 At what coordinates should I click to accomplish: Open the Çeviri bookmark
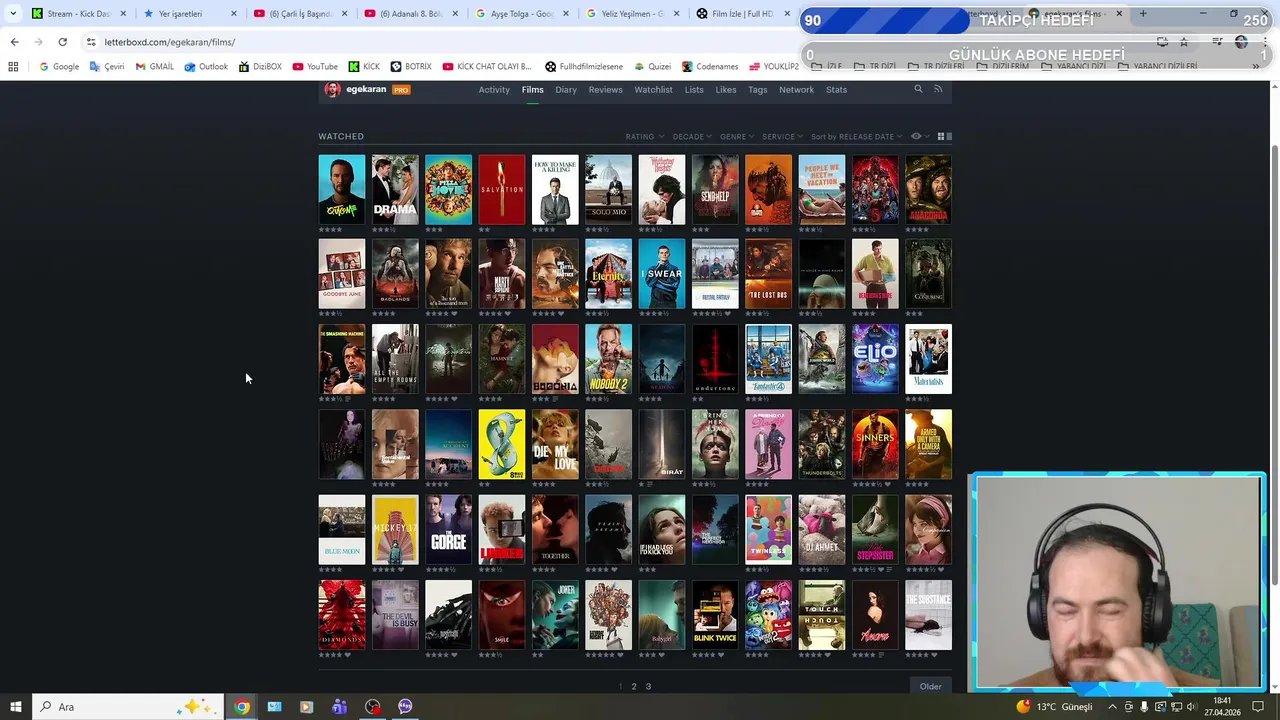108,66
